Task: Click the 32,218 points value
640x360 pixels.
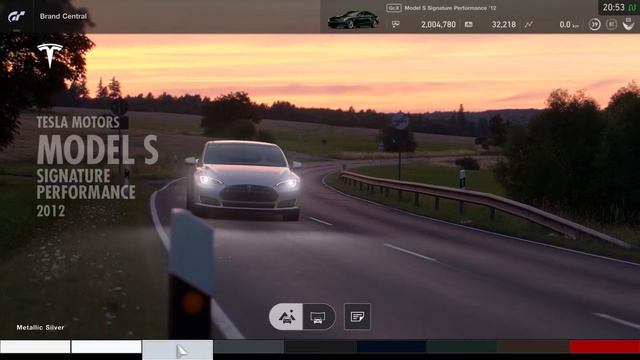Action: pyautogui.click(x=504, y=24)
